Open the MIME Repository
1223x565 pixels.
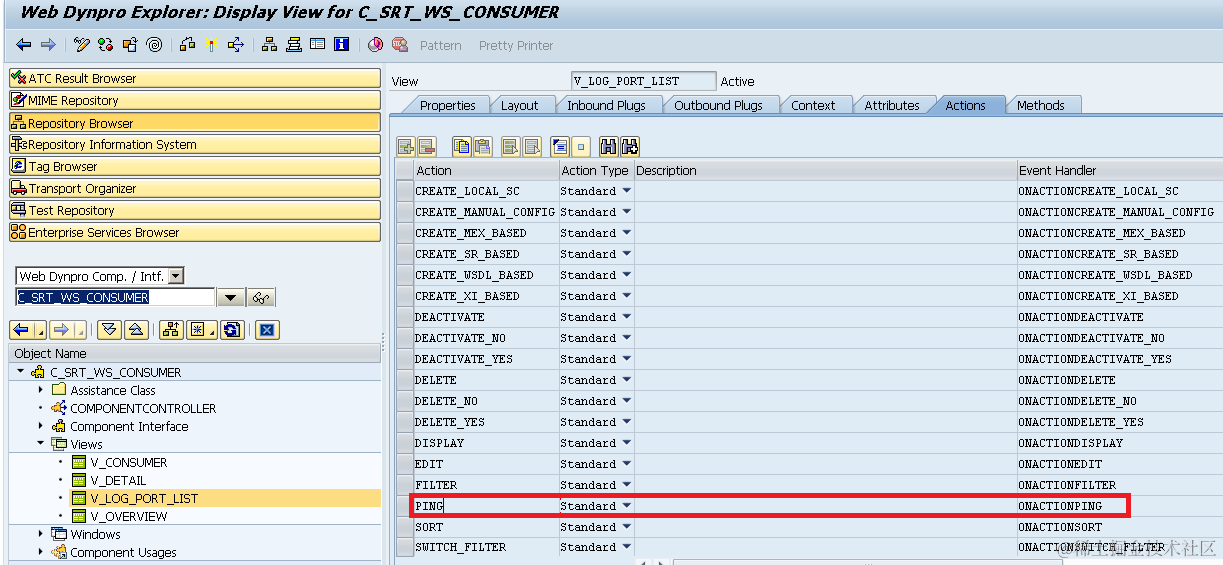tap(195, 100)
